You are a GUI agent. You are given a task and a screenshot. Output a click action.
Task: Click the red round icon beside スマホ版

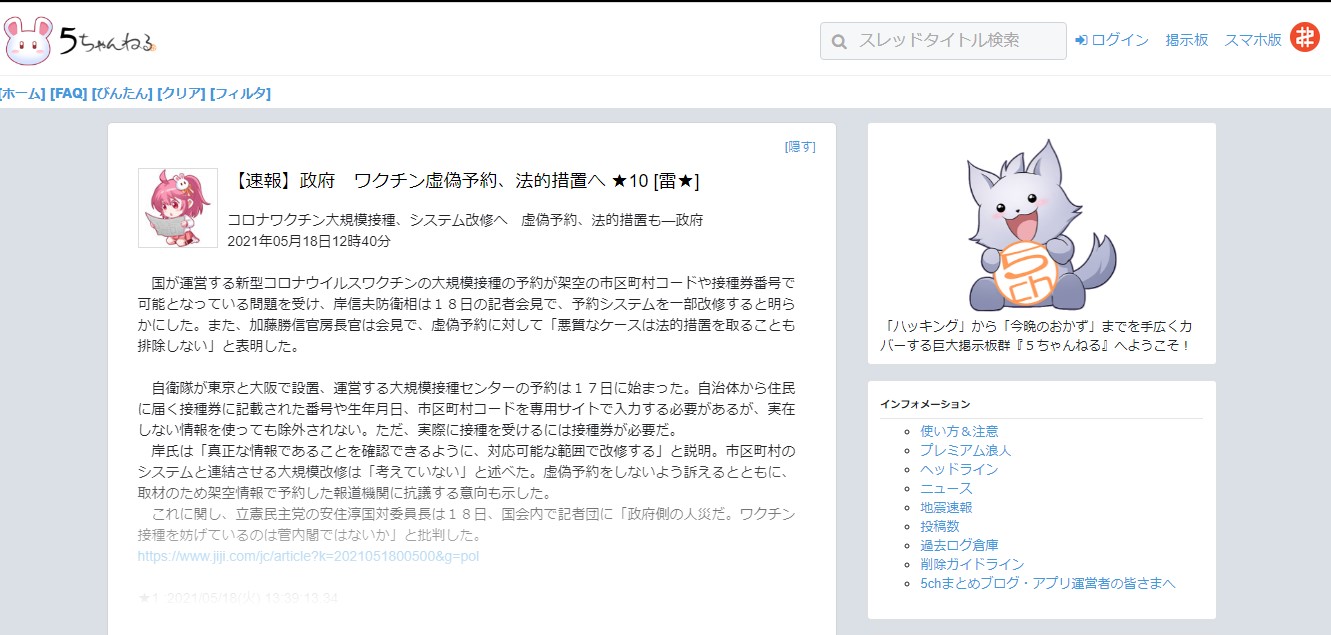(1304, 38)
